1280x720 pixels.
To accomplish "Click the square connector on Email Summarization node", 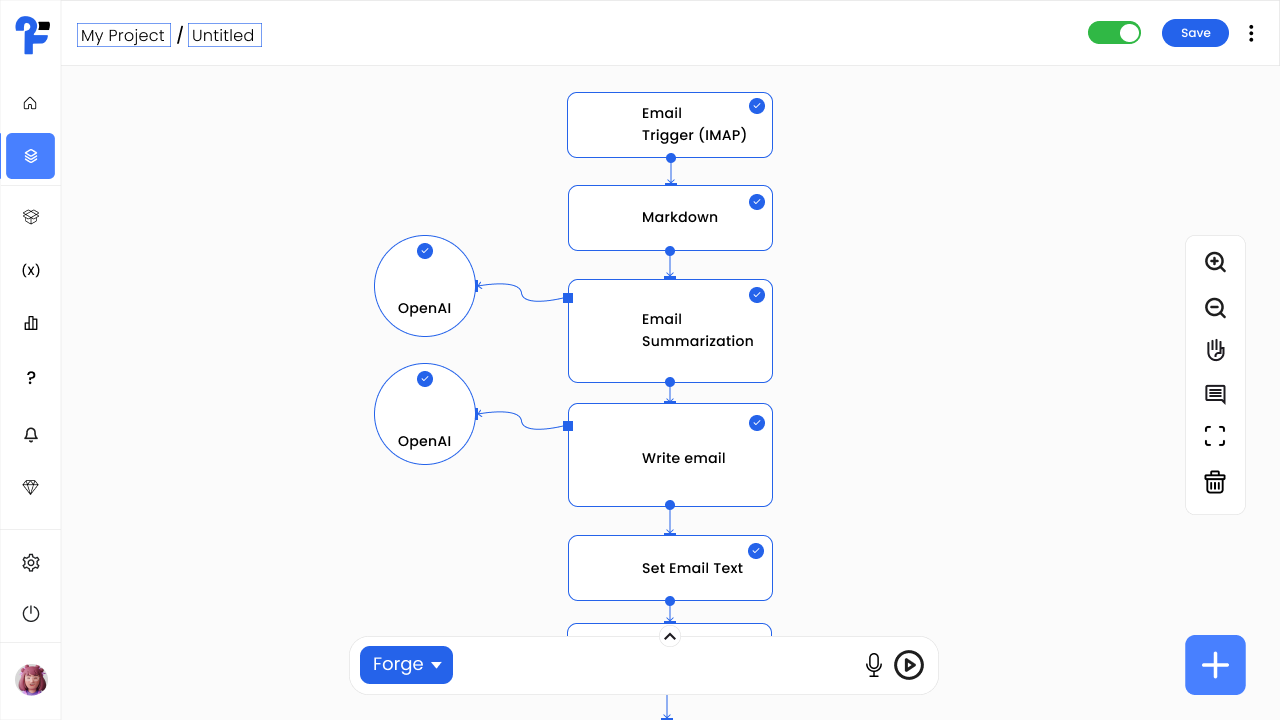I will (x=568, y=298).
